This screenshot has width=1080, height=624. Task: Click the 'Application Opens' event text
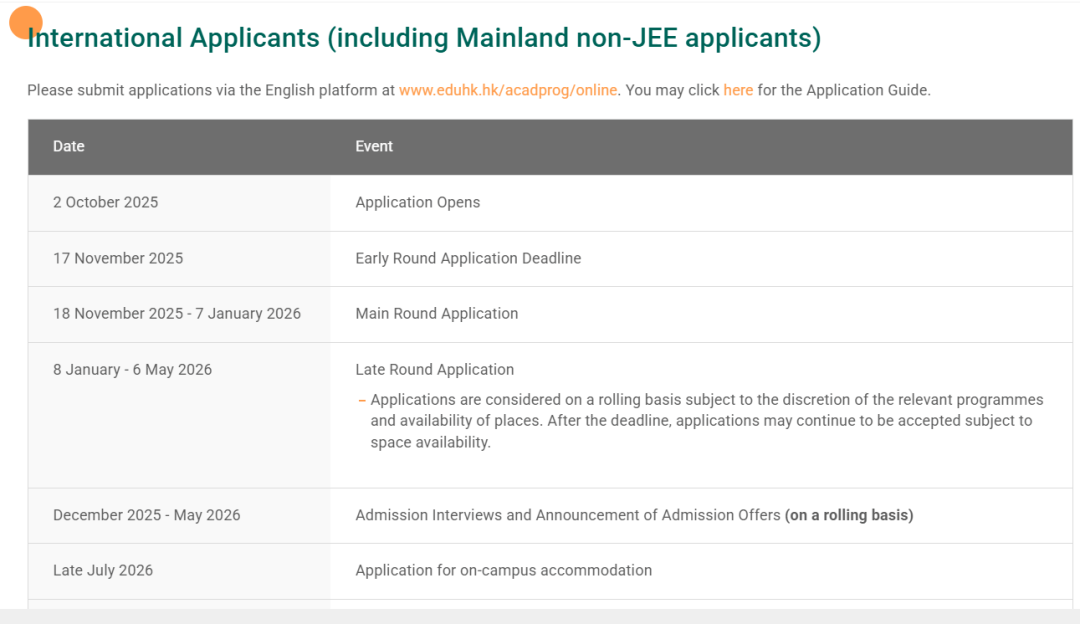pyautogui.click(x=418, y=202)
